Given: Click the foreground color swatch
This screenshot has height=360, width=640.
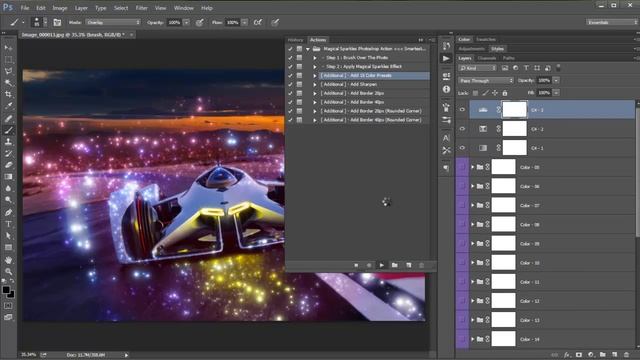Looking at the screenshot, I should point(6,290).
